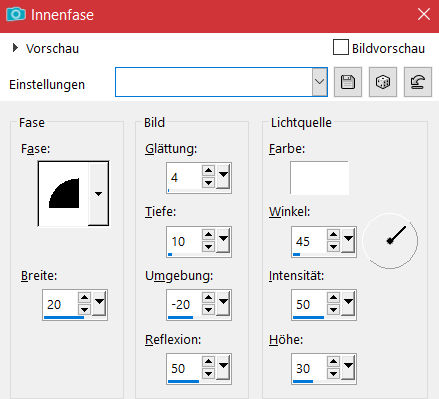This screenshot has height=399, width=439.
Task: Click the Winkel angle dial
Action: pos(390,241)
